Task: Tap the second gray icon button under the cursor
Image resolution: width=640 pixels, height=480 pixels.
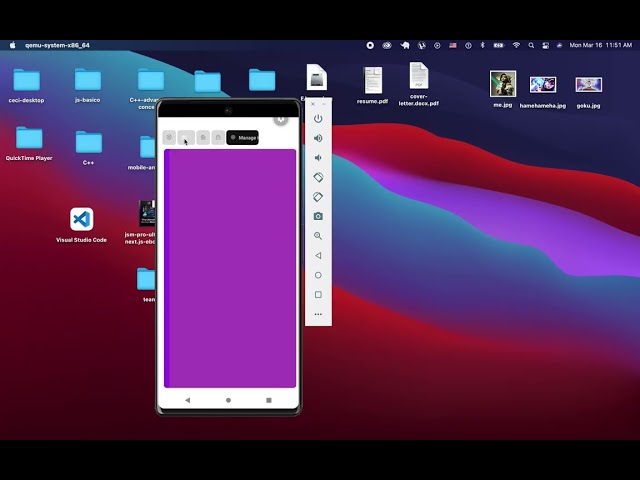Action: click(186, 138)
